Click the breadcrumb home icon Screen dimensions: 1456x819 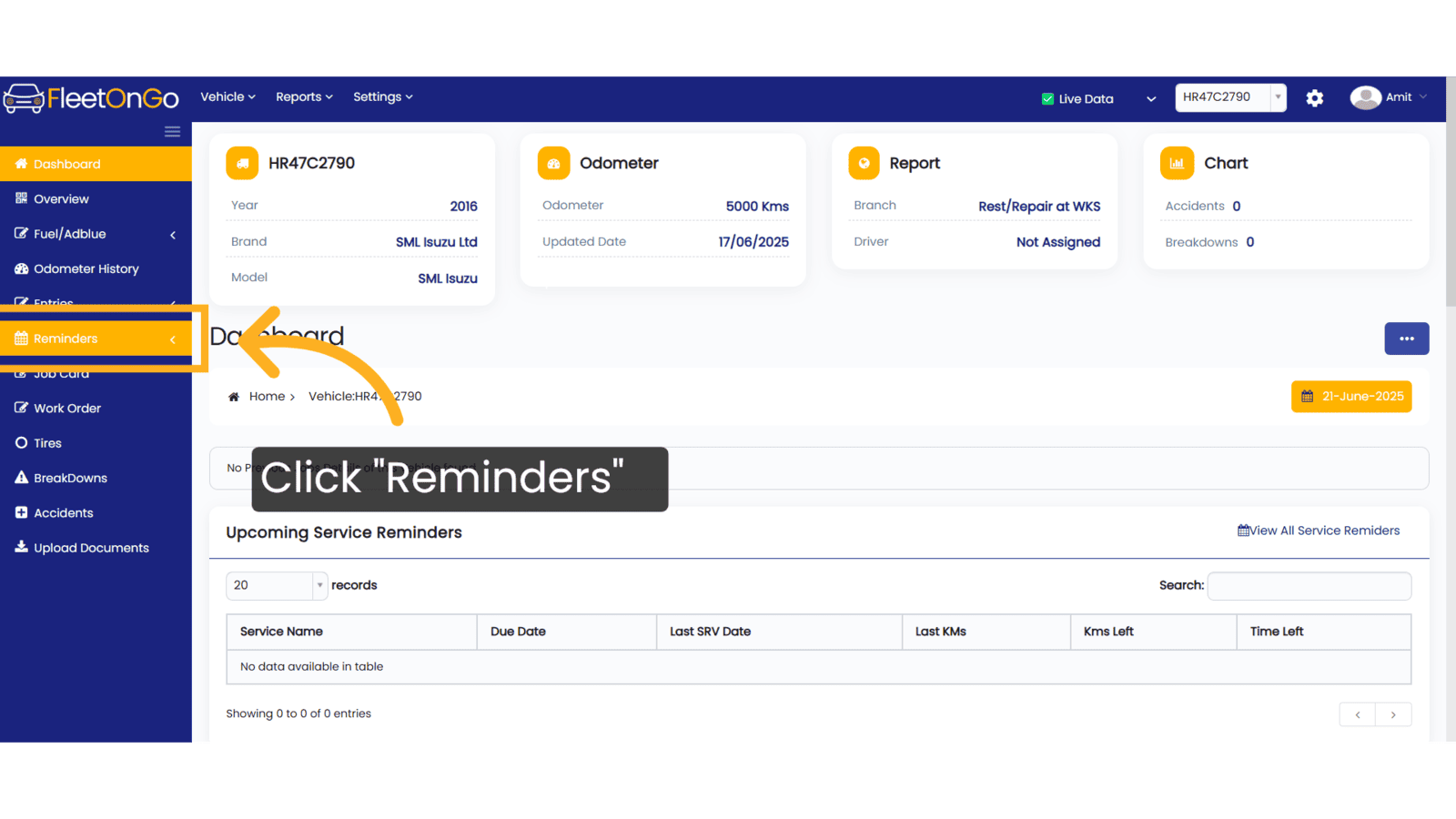(234, 397)
